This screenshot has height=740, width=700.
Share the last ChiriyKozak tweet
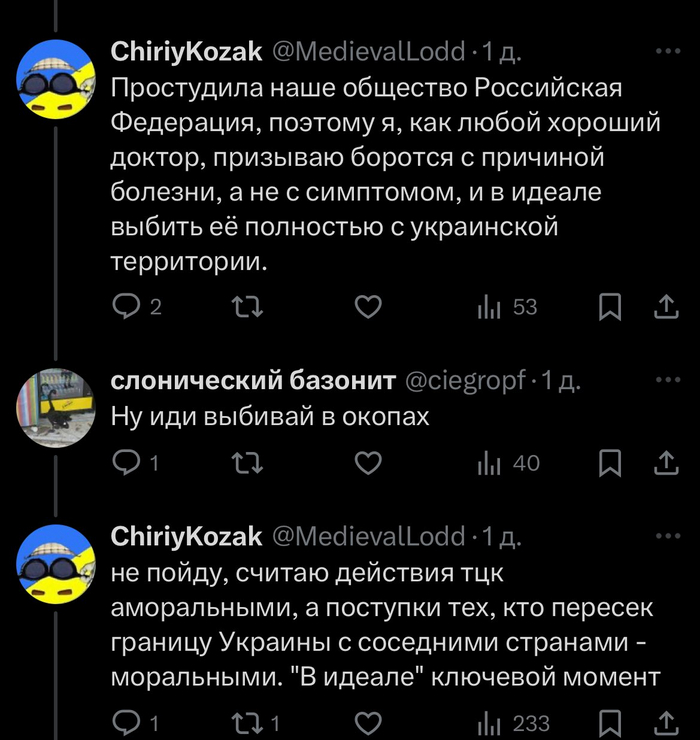pos(666,723)
